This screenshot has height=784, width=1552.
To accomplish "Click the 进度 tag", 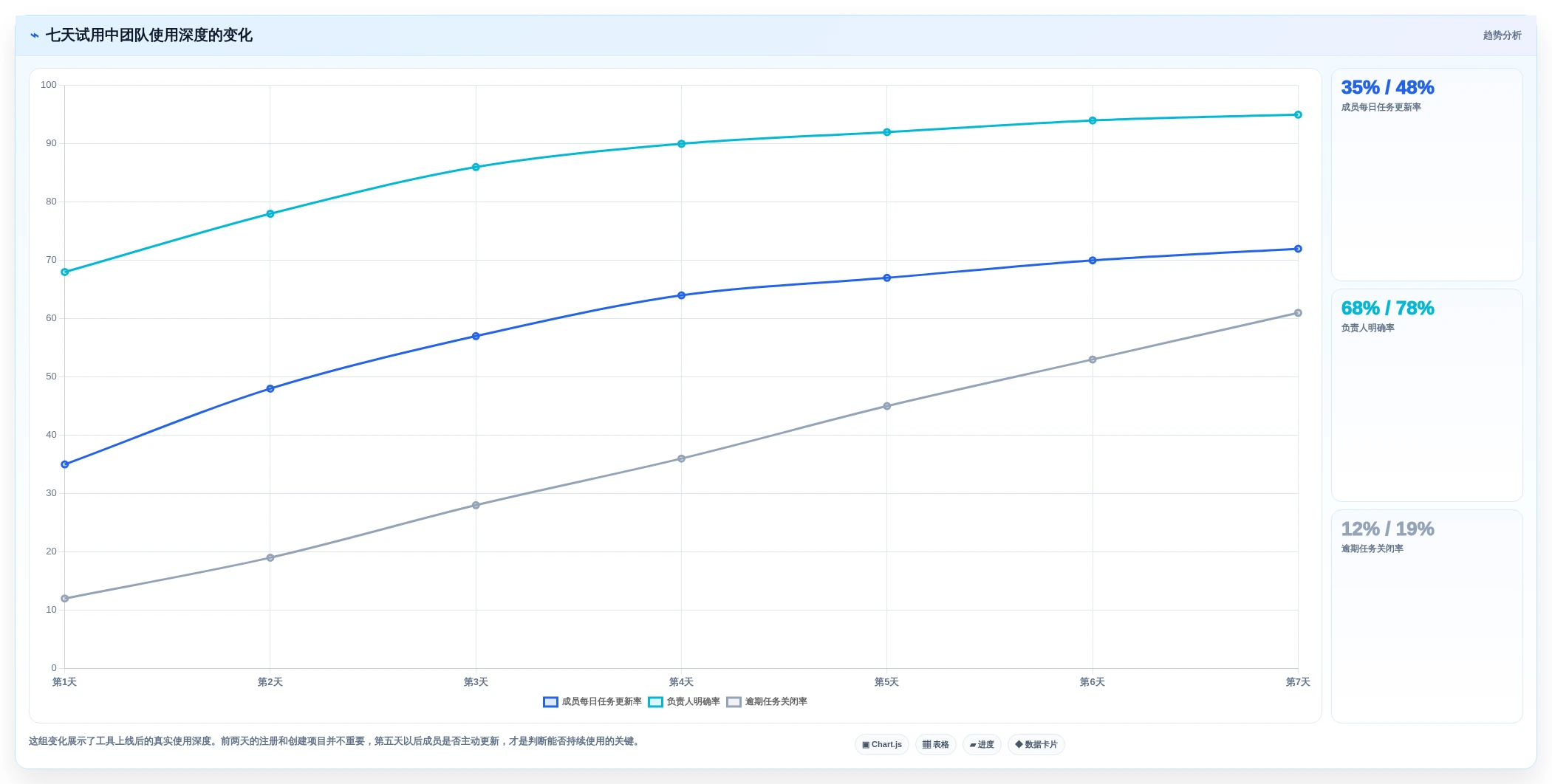I will [982, 745].
